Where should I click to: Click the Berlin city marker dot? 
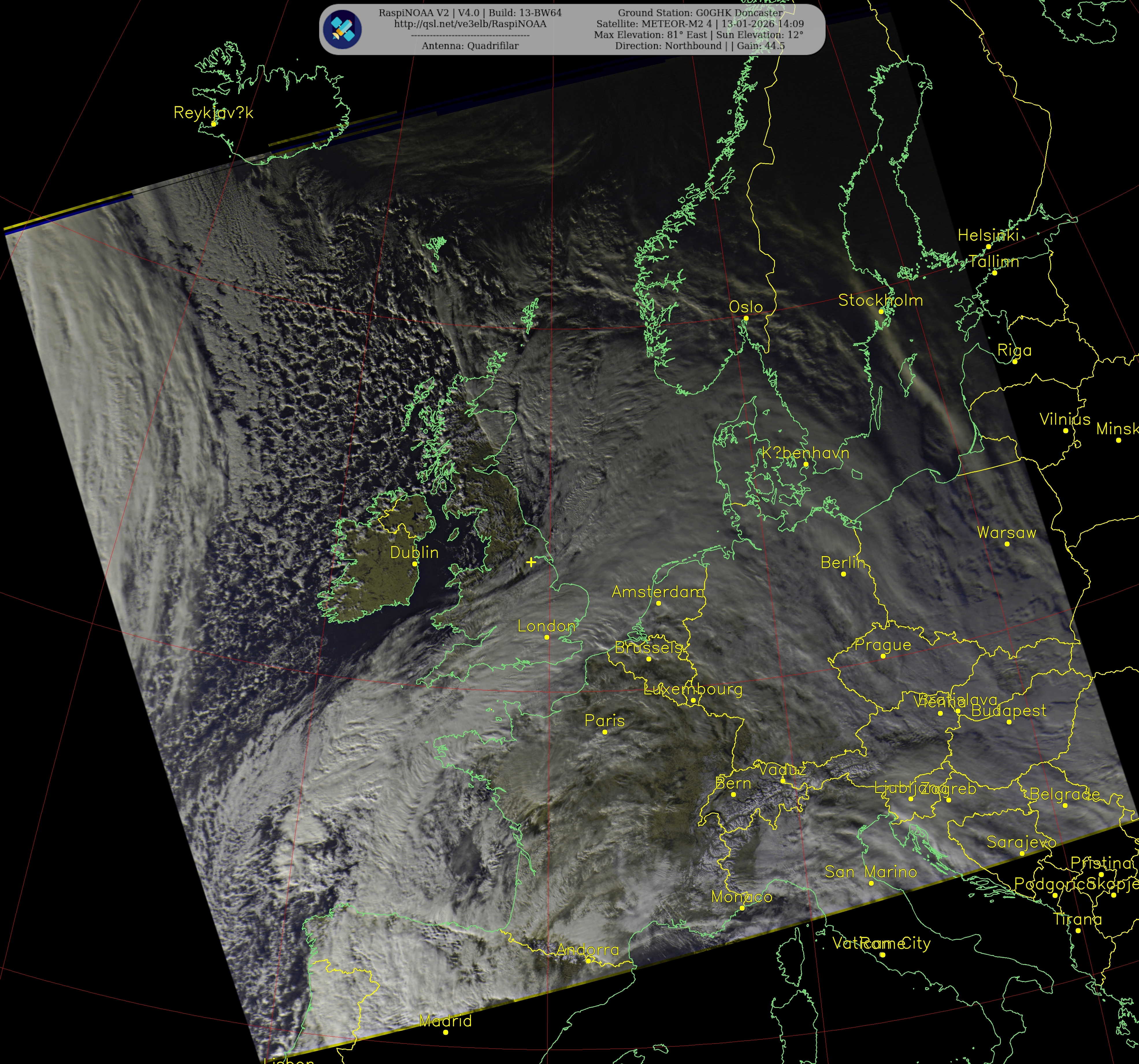coord(843,574)
